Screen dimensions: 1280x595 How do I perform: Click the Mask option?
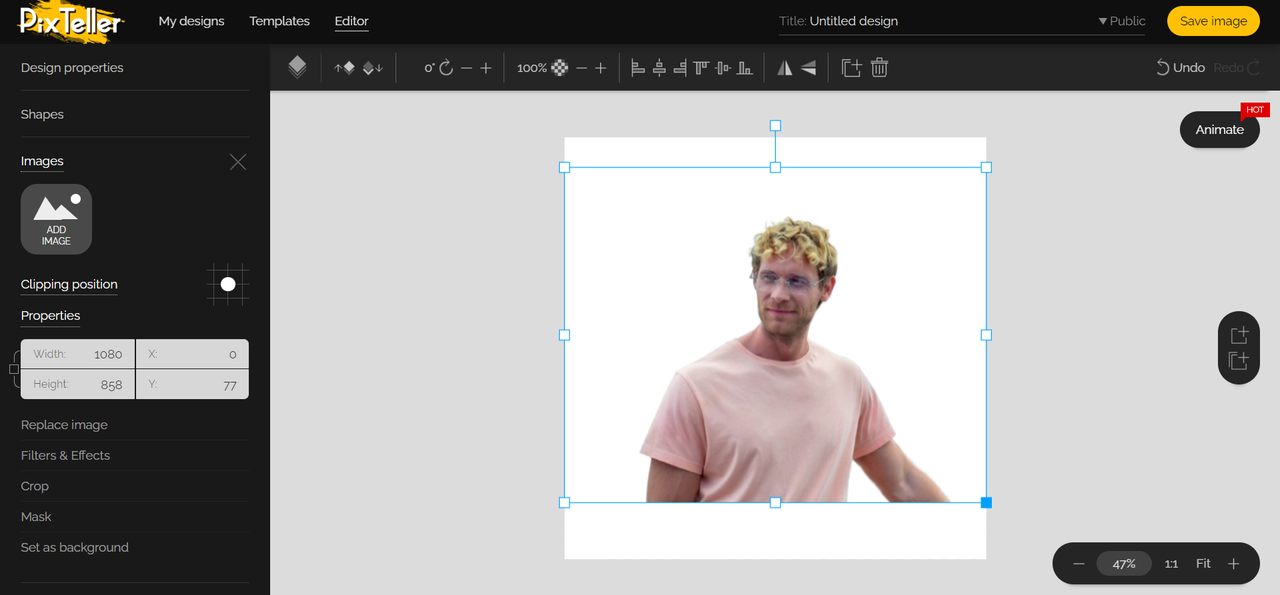pyautogui.click(x=36, y=517)
